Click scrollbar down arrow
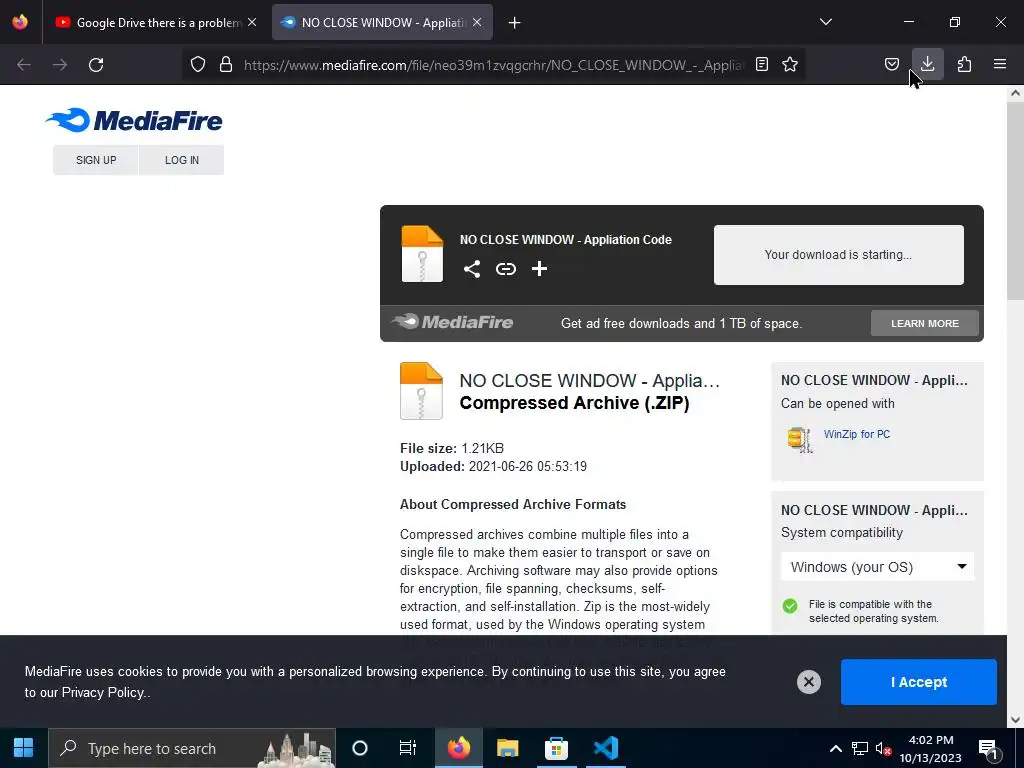1024x768 pixels. pyautogui.click(x=1015, y=720)
